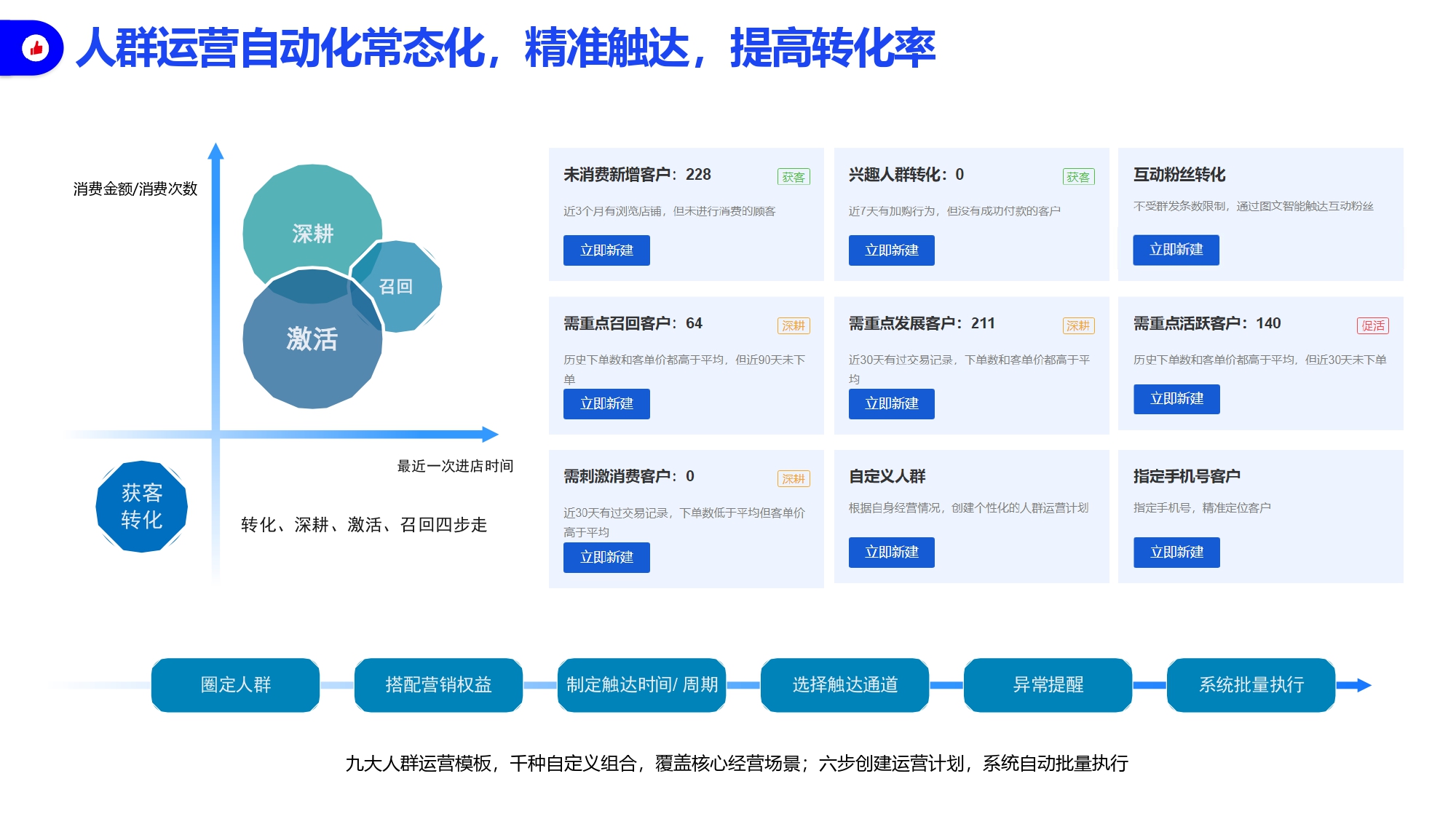Click the 制定触达时间/周期 step
This screenshot has height=819, width=1456.
[641, 685]
